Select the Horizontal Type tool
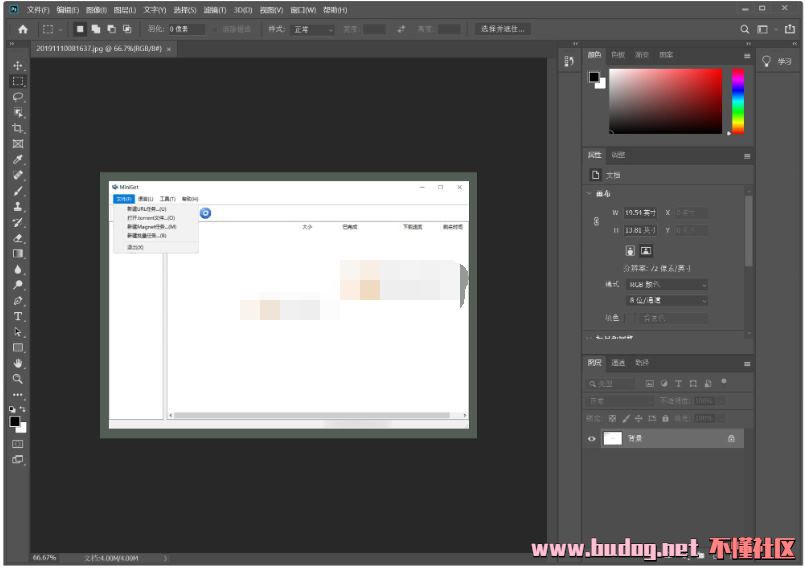Image resolution: width=805 pixels, height=569 pixels. [x=17, y=316]
